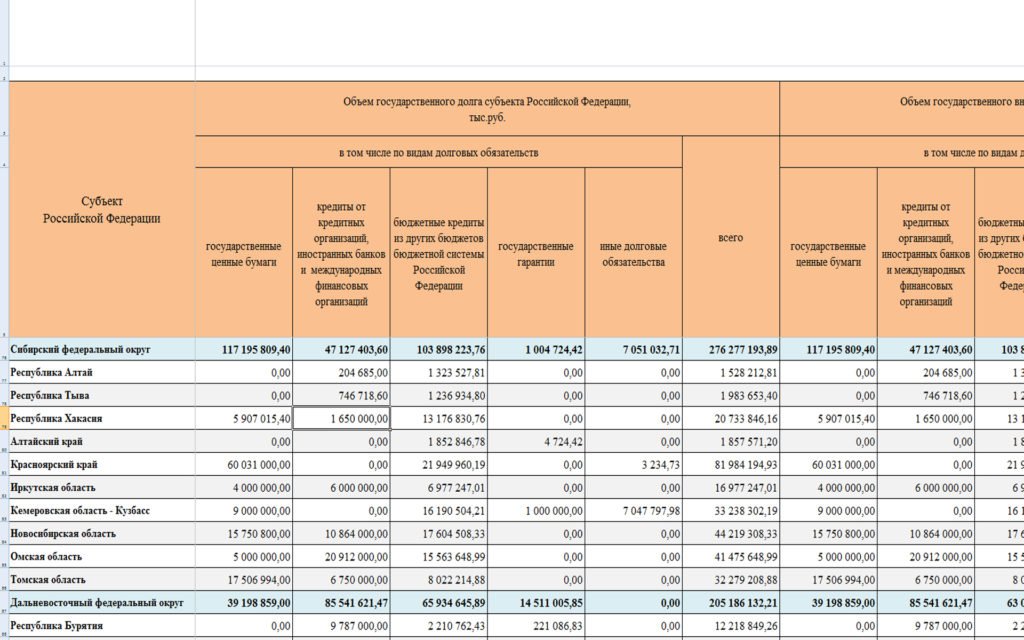Select the Республика Бурятия row label
The image size is (1024, 640).
[102, 626]
